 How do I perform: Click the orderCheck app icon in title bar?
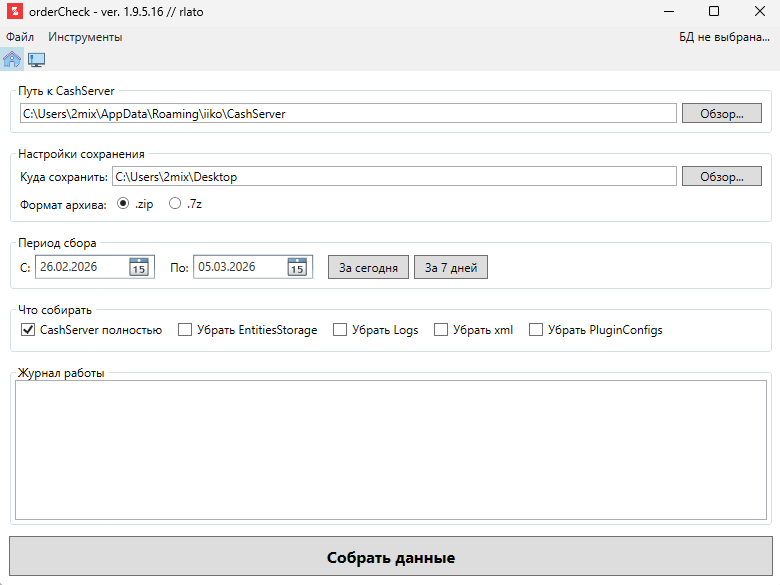point(13,12)
